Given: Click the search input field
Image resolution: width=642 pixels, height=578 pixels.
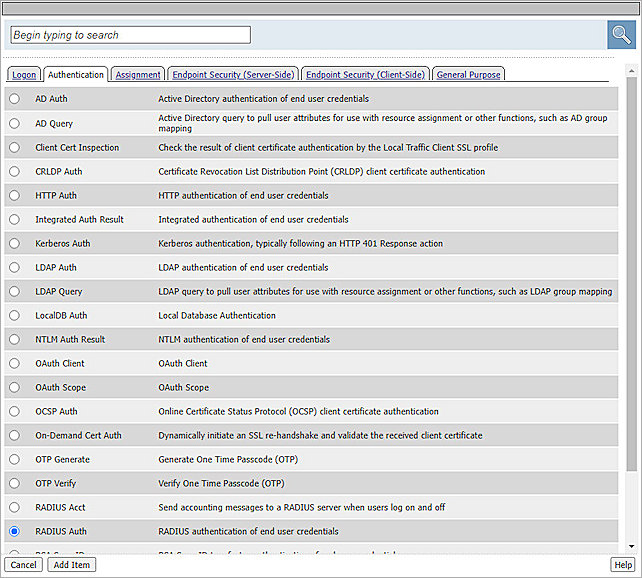Looking at the screenshot, I should (131, 35).
